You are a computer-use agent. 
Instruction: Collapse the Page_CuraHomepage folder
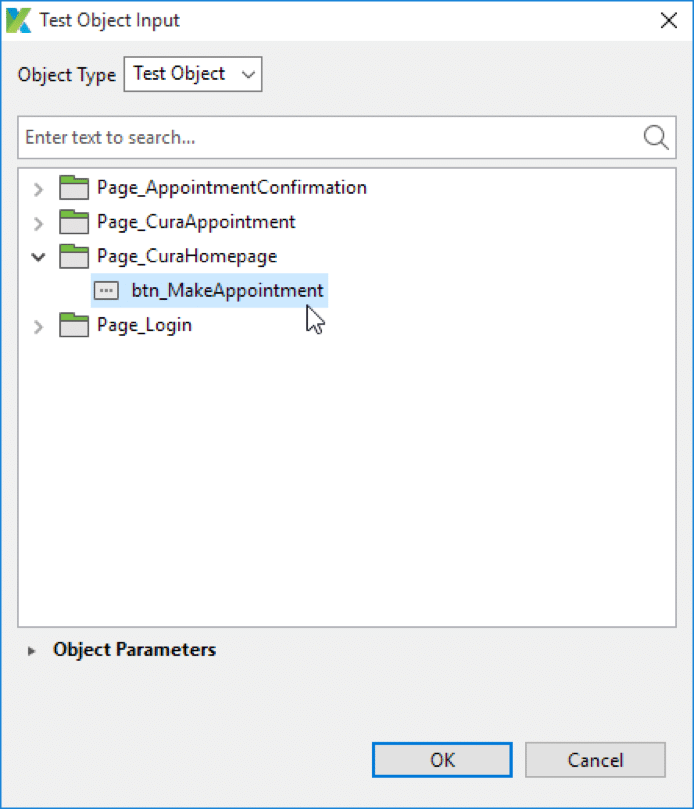pyautogui.click(x=38, y=256)
